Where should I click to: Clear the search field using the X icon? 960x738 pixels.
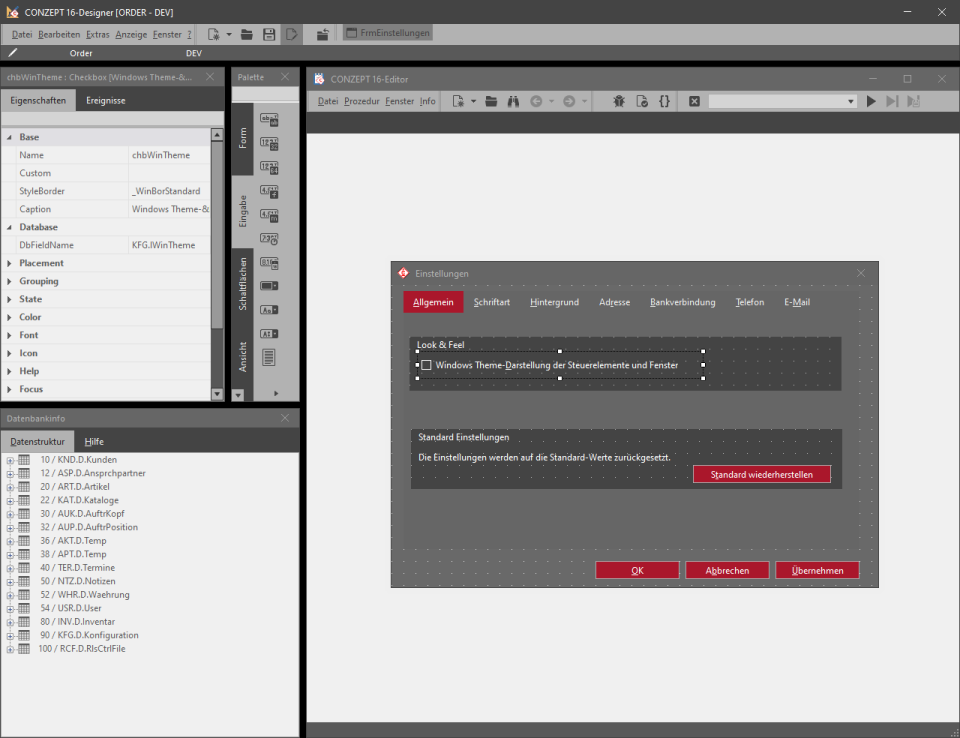point(693,100)
